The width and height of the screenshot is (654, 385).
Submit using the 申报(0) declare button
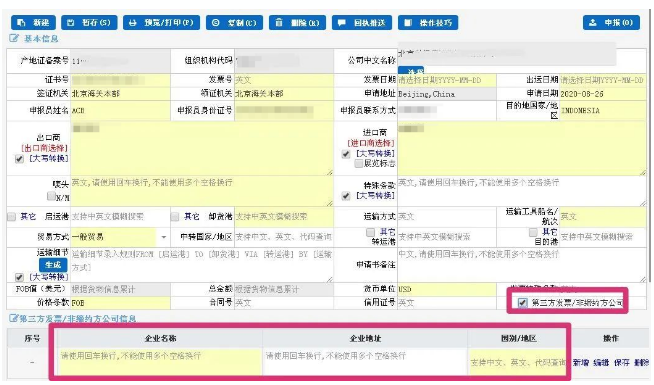[611, 23]
